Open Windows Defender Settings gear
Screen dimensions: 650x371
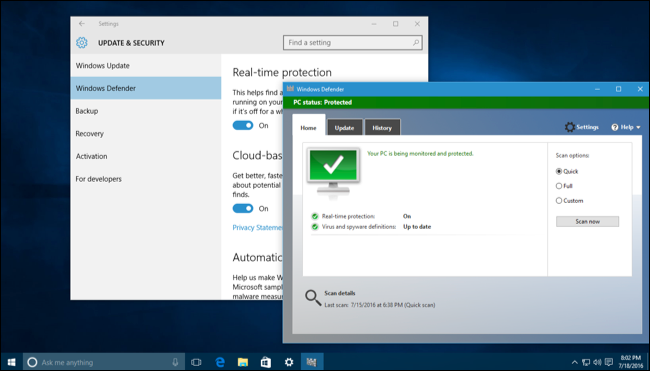tap(570, 127)
